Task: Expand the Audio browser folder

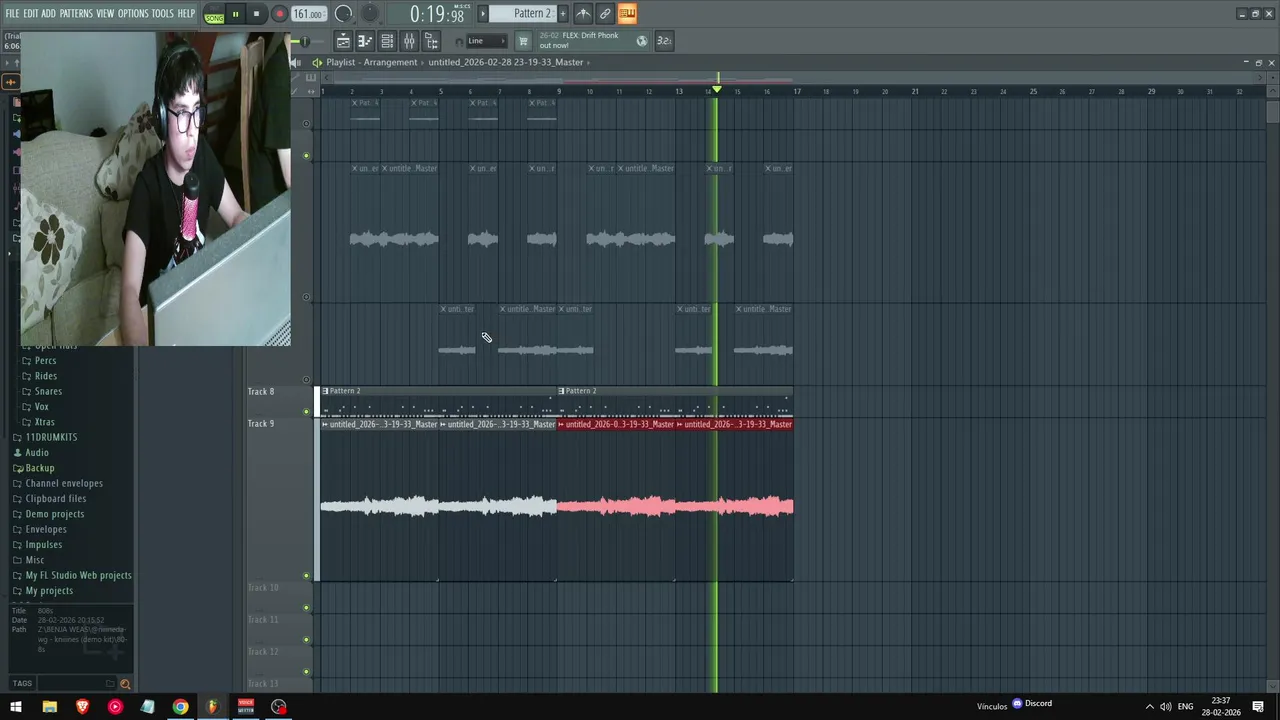Action: pos(37,453)
